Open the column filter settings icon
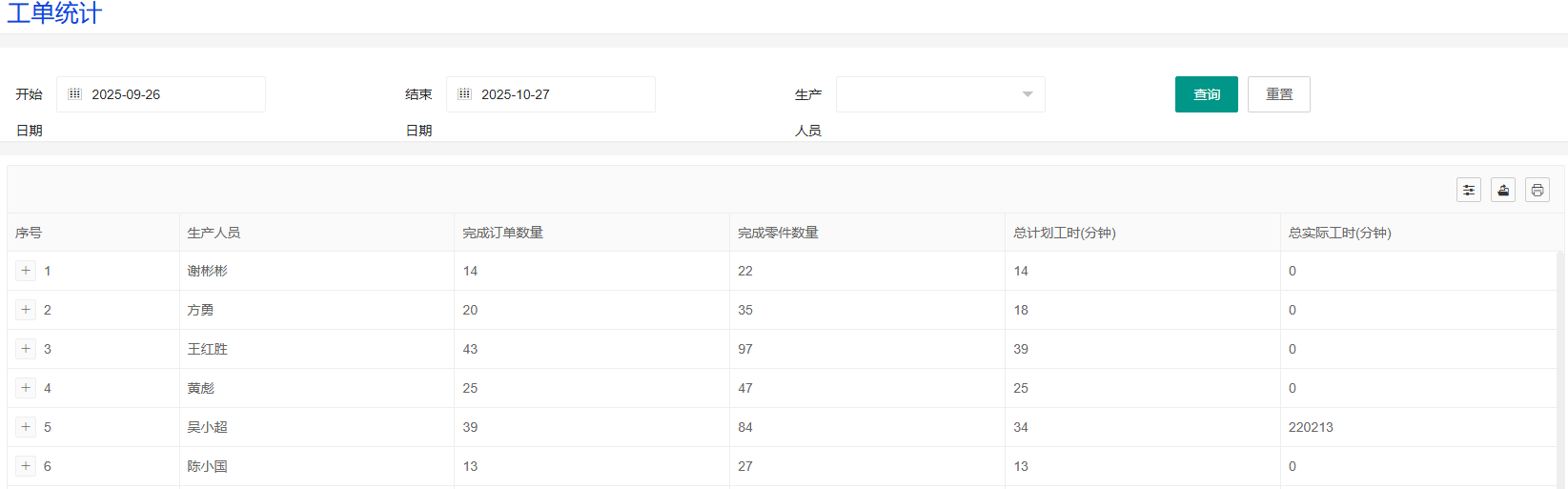The height and width of the screenshot is (489, 1568). click(x=1469, y=190)
